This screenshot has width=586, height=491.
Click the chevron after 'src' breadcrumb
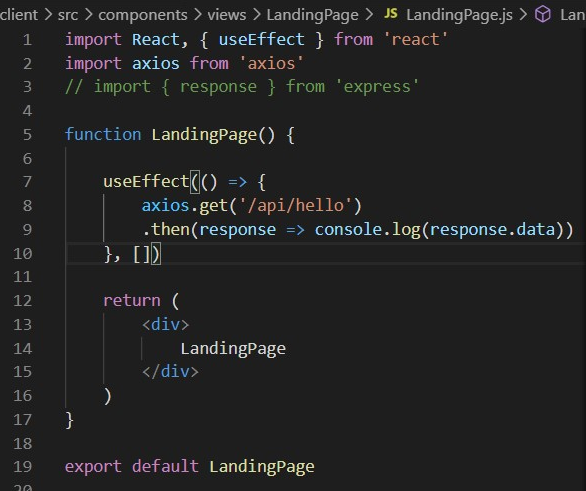[88, 15]
